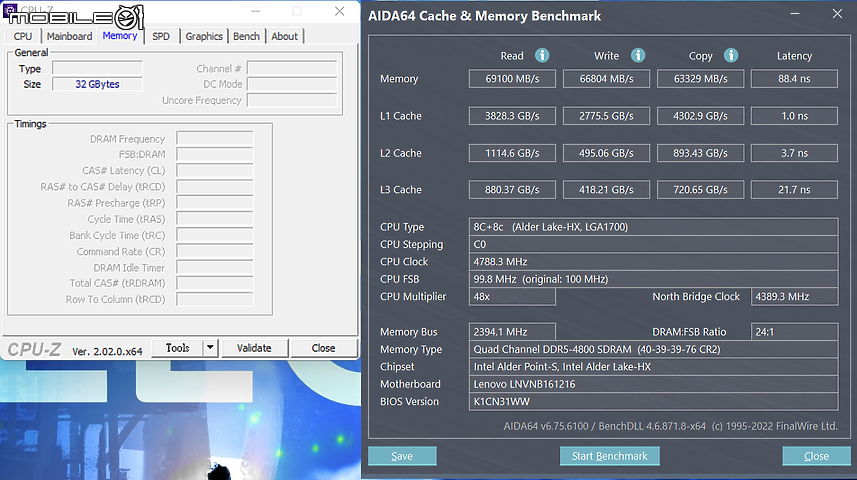This screenshot has width=857, height=480.
Task: Click the L2 Cache Read value 1114.6 GB/s
Action: tap(512, 153)
